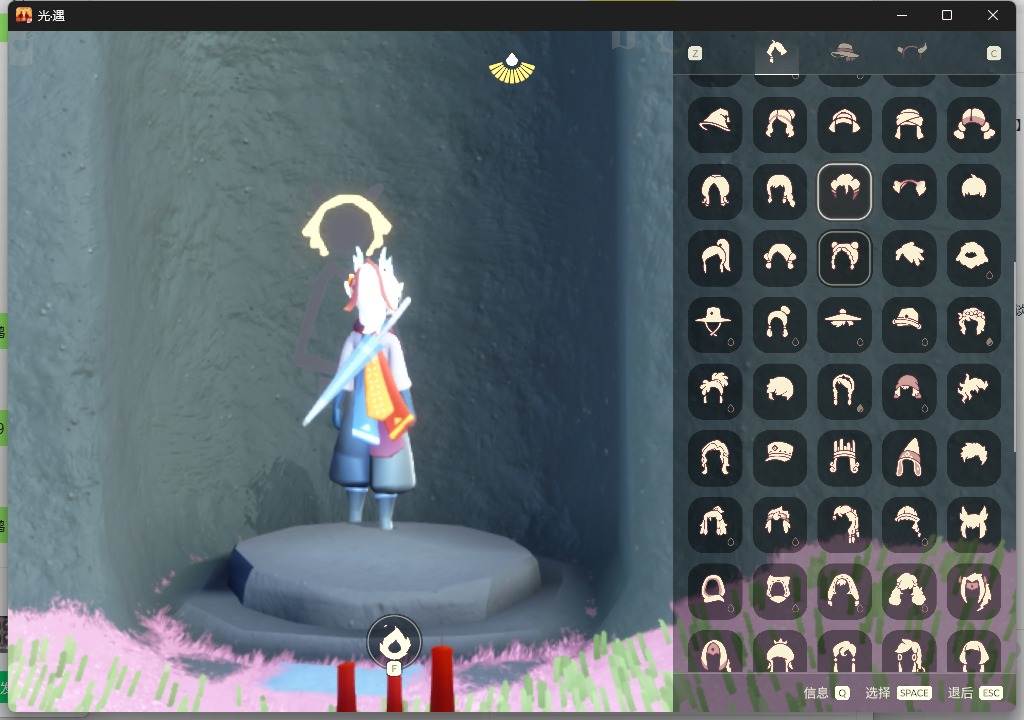
Task: Choose the cat-ear horned hairstyle
Action: pyautogui.click(x=974, y=525)
